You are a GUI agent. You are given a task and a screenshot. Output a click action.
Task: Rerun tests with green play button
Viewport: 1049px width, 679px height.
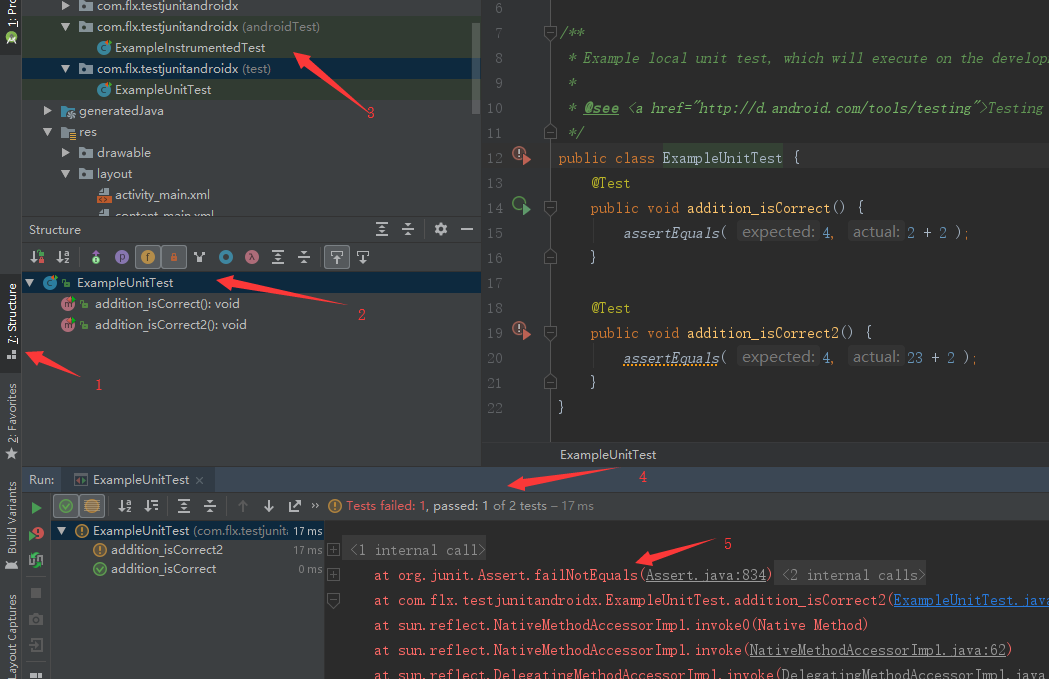pyautogui.click(x=36, y=508)
